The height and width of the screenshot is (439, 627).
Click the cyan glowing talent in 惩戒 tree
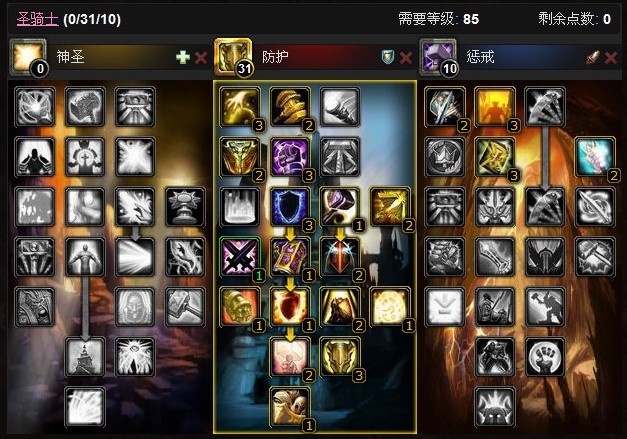click(595, 157)
